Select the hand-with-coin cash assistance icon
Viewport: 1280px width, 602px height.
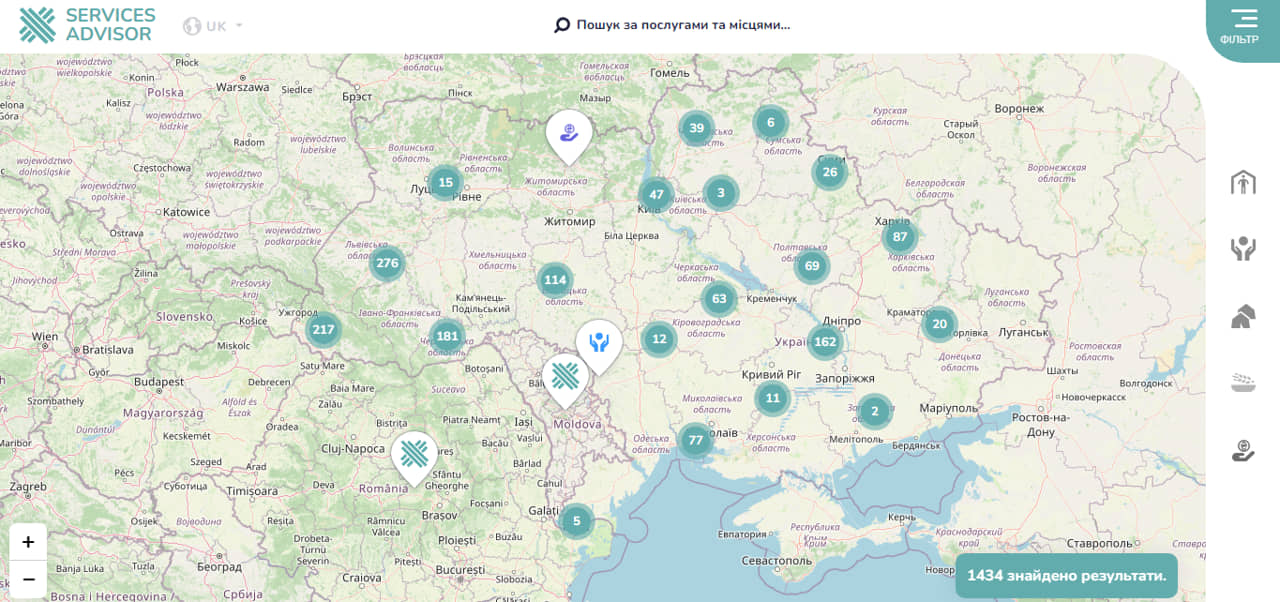tap(1243, 451)
